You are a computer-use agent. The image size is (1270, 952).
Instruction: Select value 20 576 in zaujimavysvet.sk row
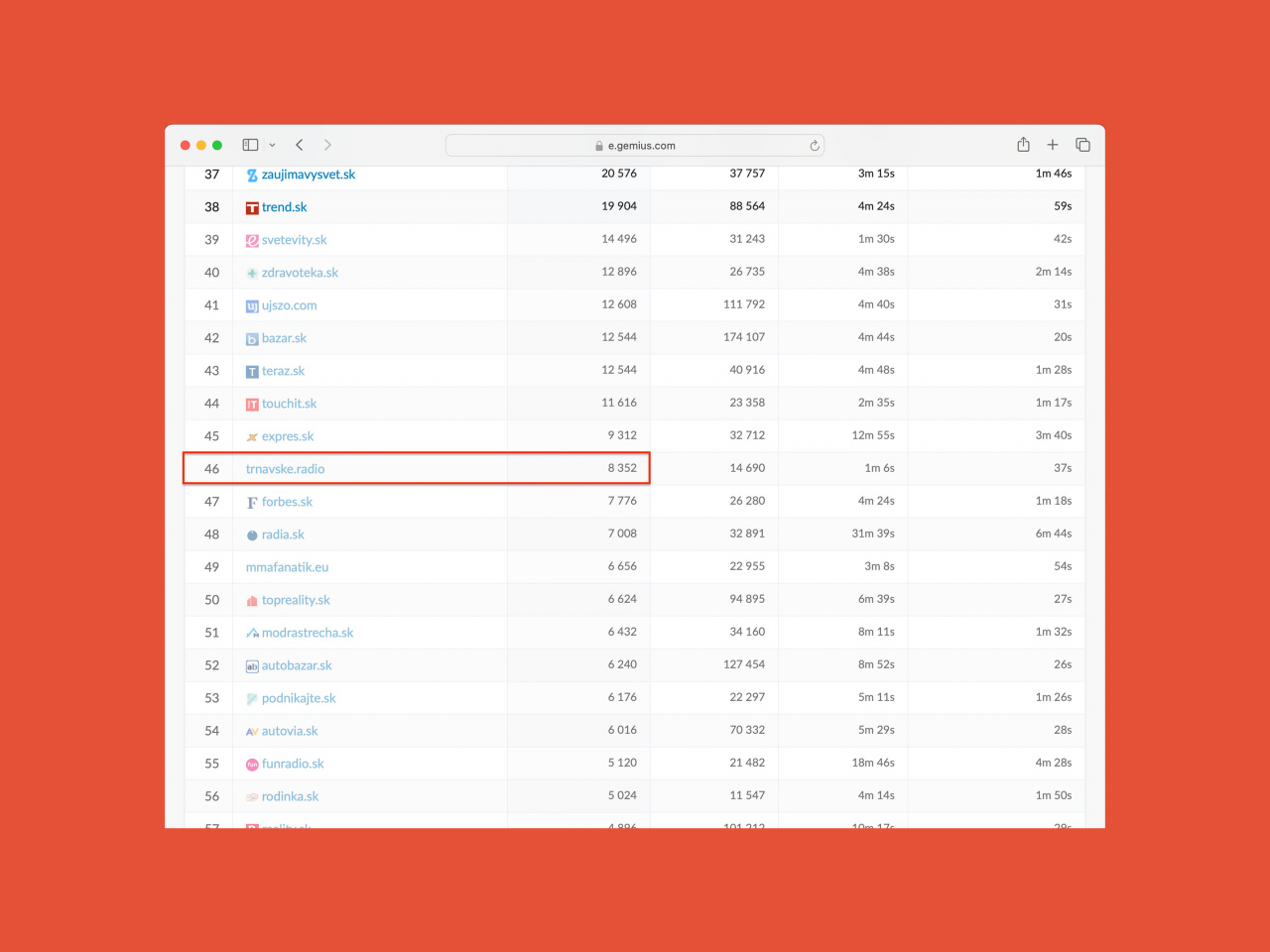[619, 174]
